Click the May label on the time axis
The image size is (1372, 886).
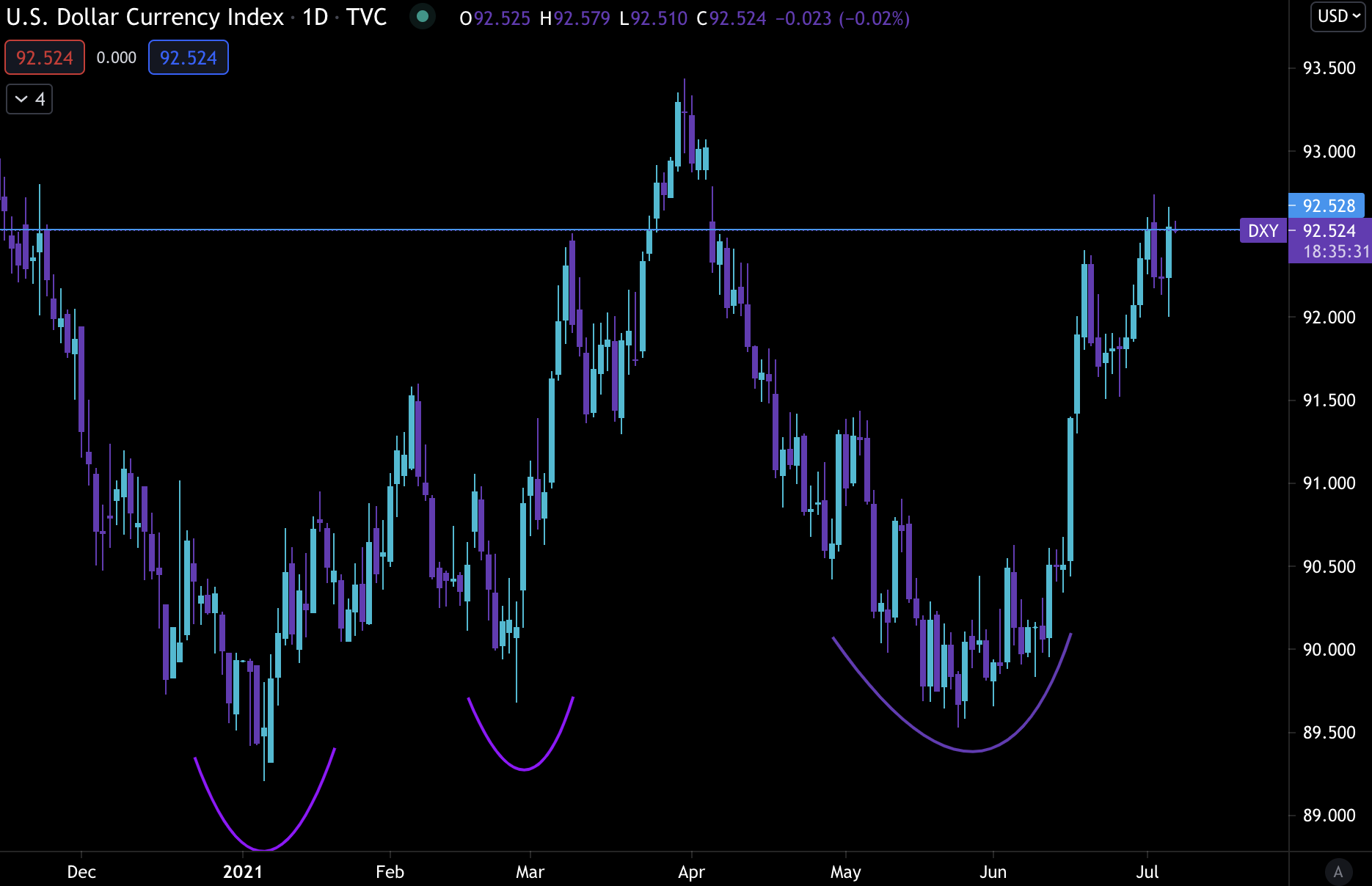[x=846, y=872]
